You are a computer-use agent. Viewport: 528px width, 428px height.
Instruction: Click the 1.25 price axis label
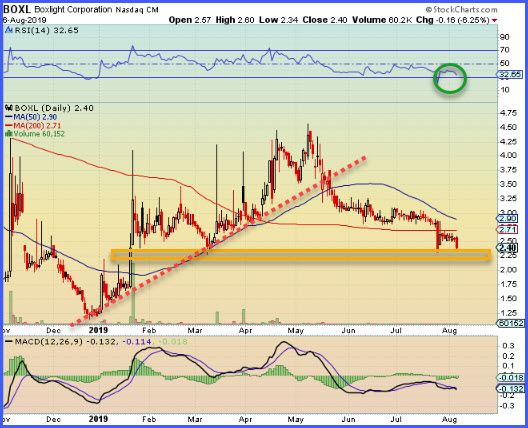507,313
